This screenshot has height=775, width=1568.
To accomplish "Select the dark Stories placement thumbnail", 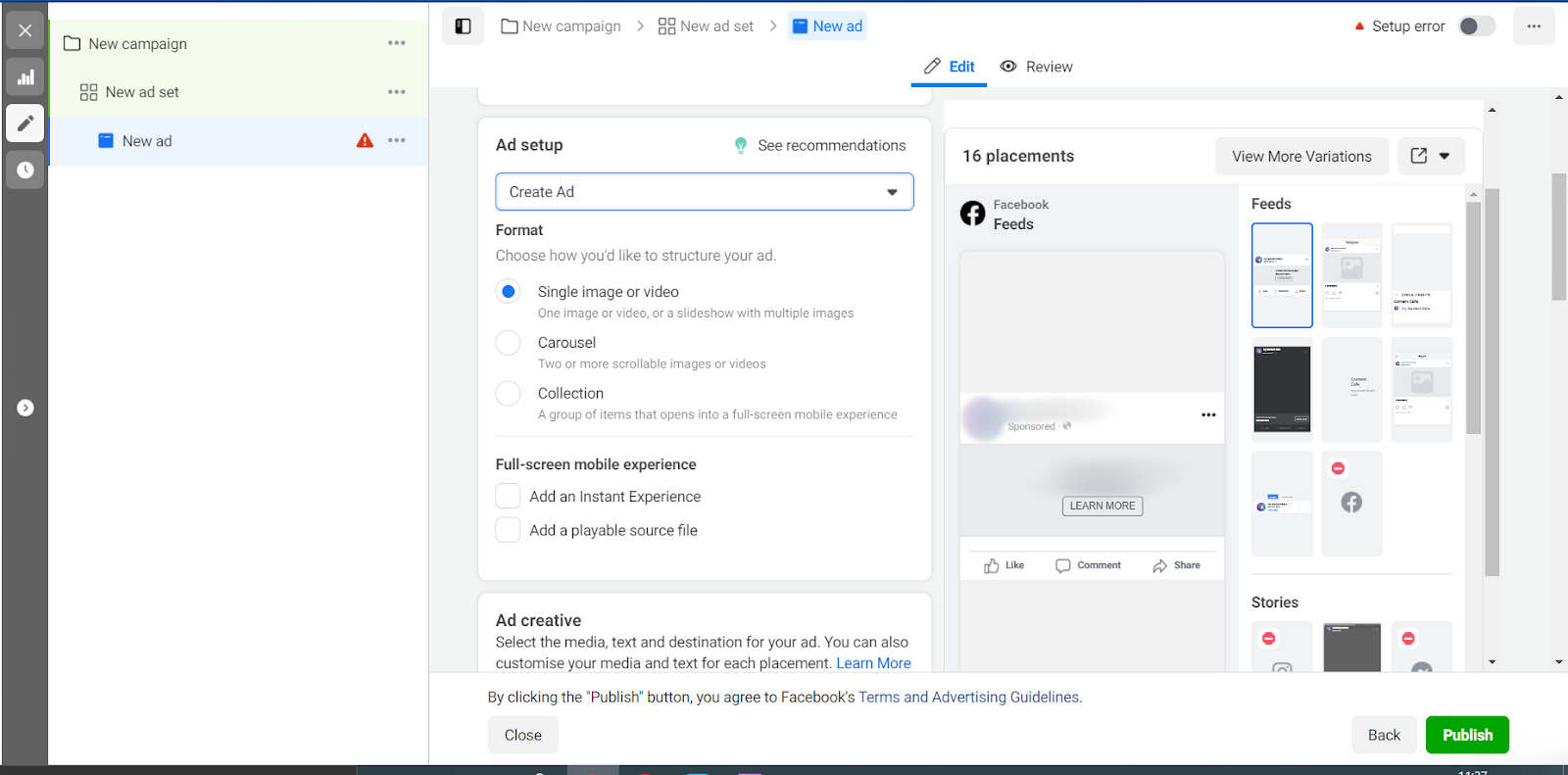I will tap(1351, 648).
